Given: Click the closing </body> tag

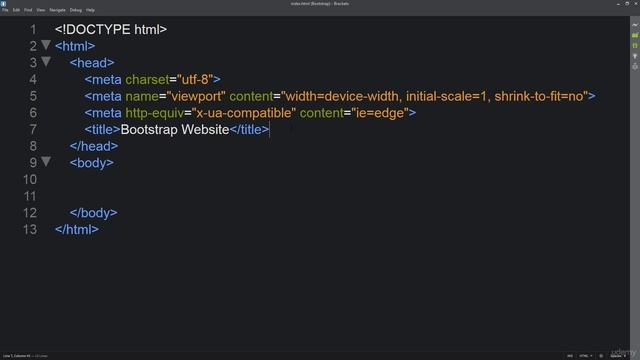Looking at the screenshot, I should (93, 213).
